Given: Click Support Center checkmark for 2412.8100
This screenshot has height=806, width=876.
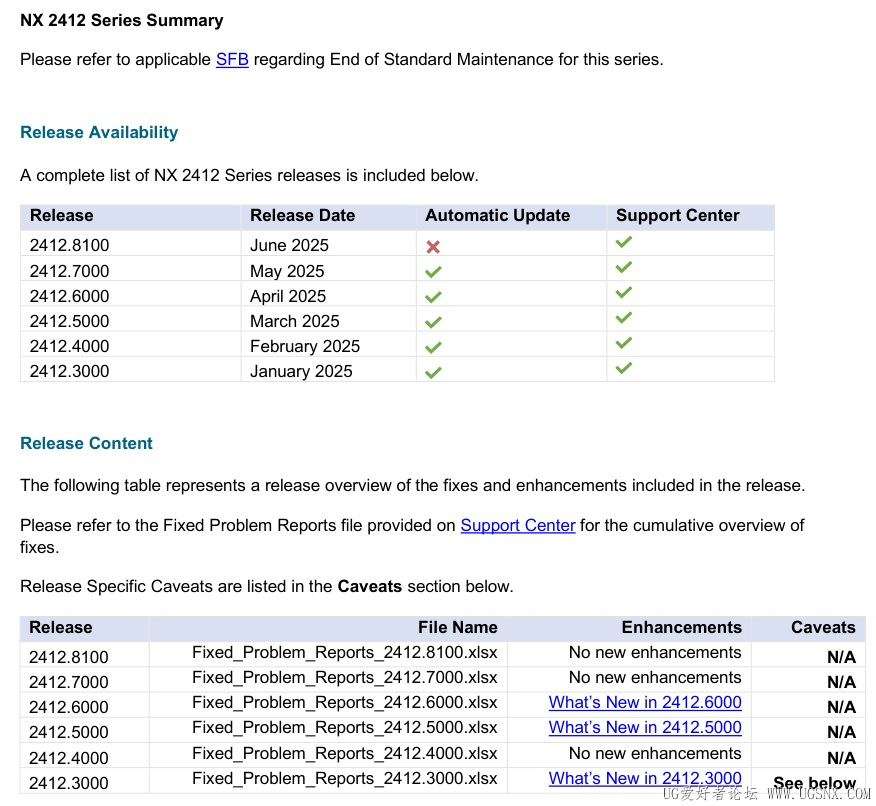Looking at the screenshot, I should (623, 242).
